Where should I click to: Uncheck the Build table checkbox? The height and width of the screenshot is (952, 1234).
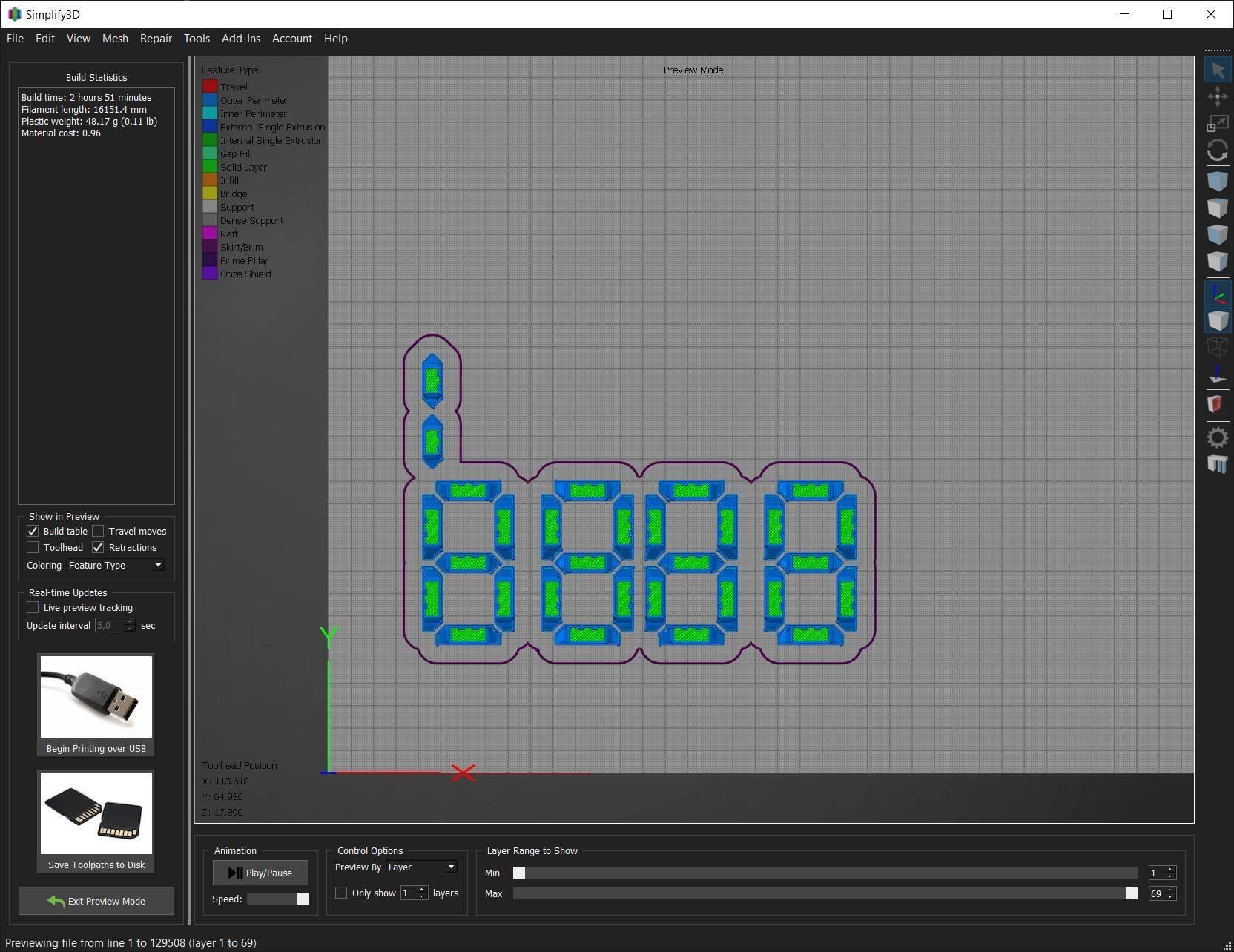point(33,531)
